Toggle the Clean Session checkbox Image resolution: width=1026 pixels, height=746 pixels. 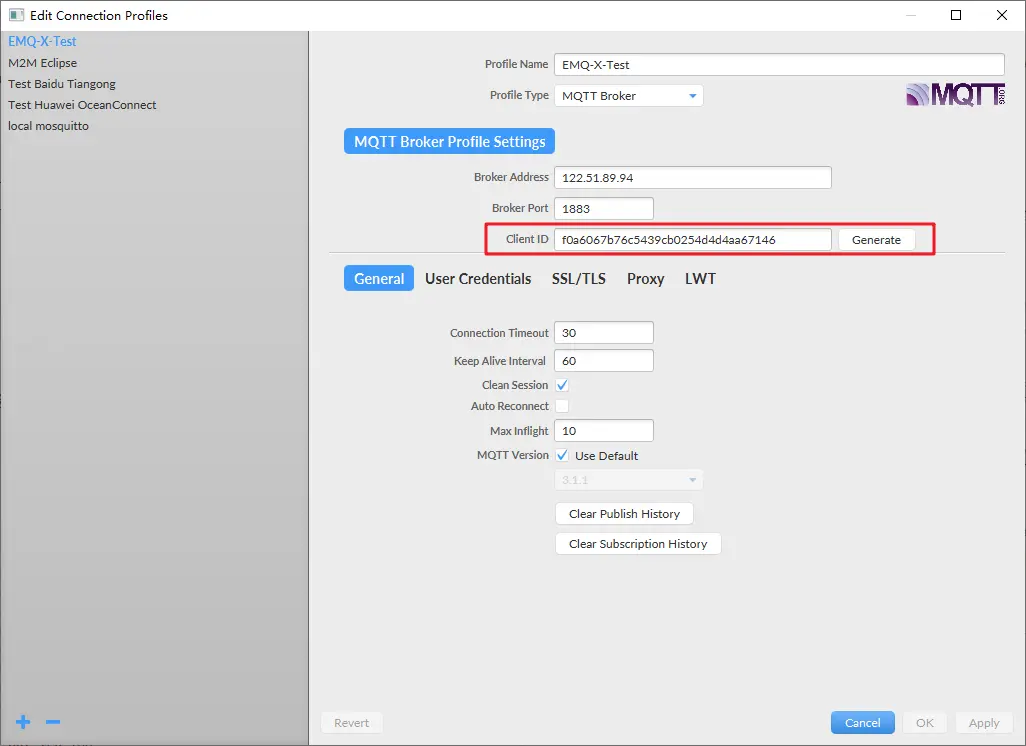[562, 385]
